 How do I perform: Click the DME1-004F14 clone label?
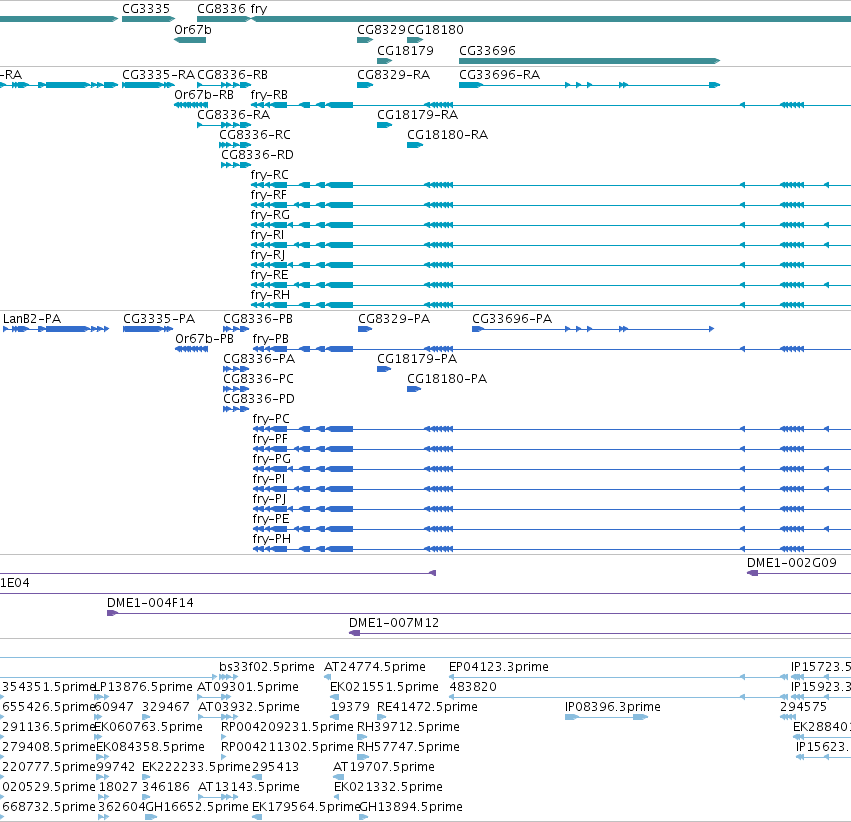point(150,603)
